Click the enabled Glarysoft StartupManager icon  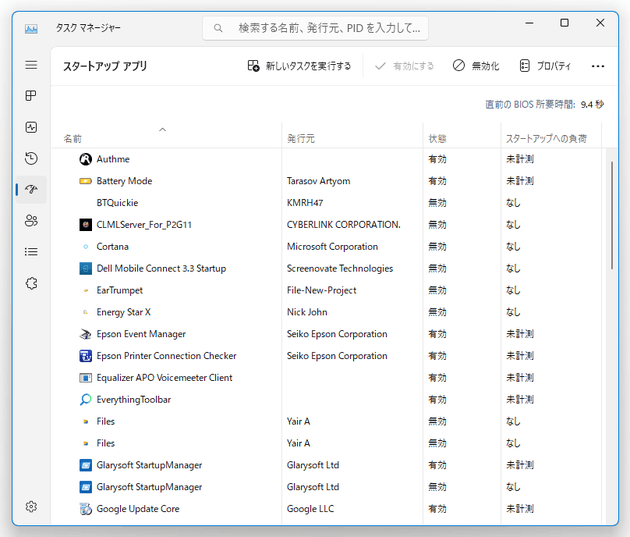[86, 465]
